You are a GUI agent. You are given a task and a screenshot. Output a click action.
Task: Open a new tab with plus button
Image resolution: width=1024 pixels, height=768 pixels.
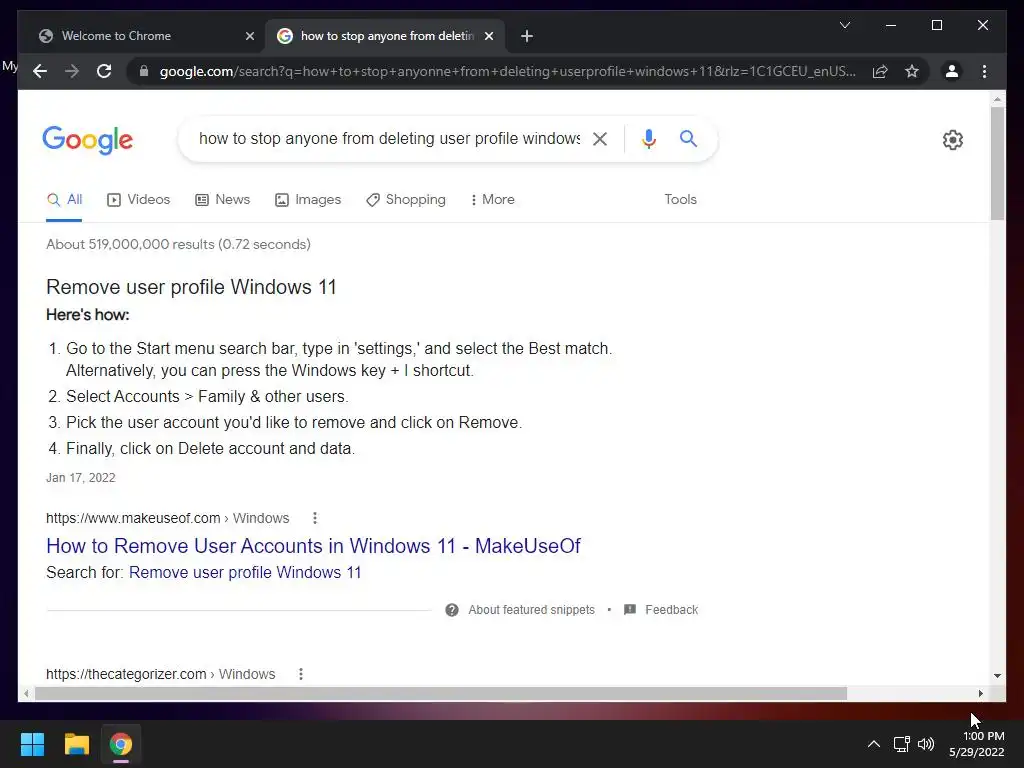[x=527, y=36]
